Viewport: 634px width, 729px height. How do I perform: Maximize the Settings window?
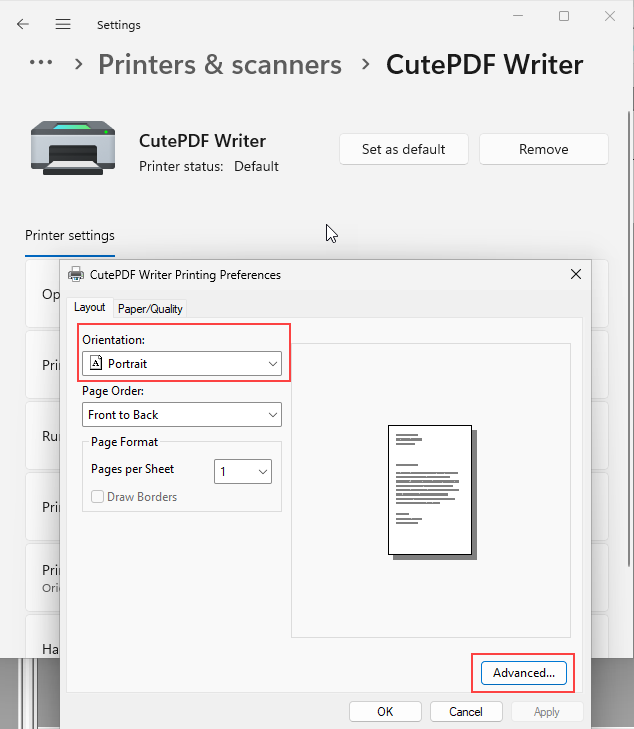tap(564, 16)
